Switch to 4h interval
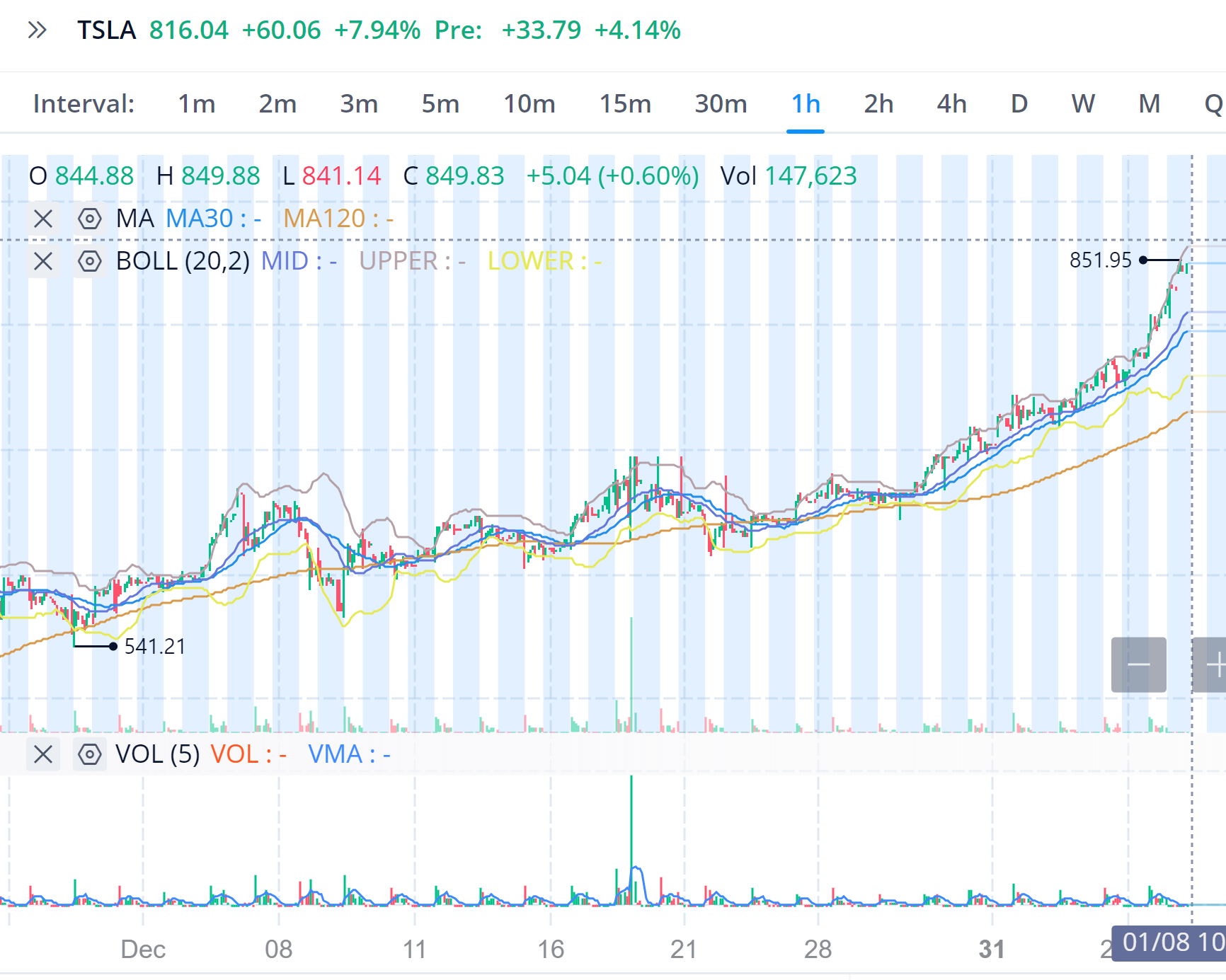This screenshot has width=1226, height=980. click(x=951, y=104)
